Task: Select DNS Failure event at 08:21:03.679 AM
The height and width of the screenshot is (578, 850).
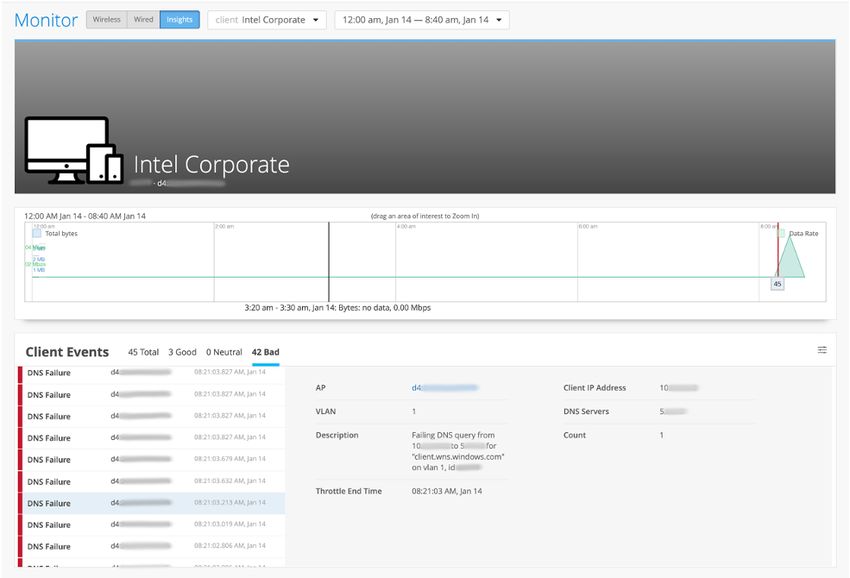Action: pyautogui.click(x=154, y=459)
